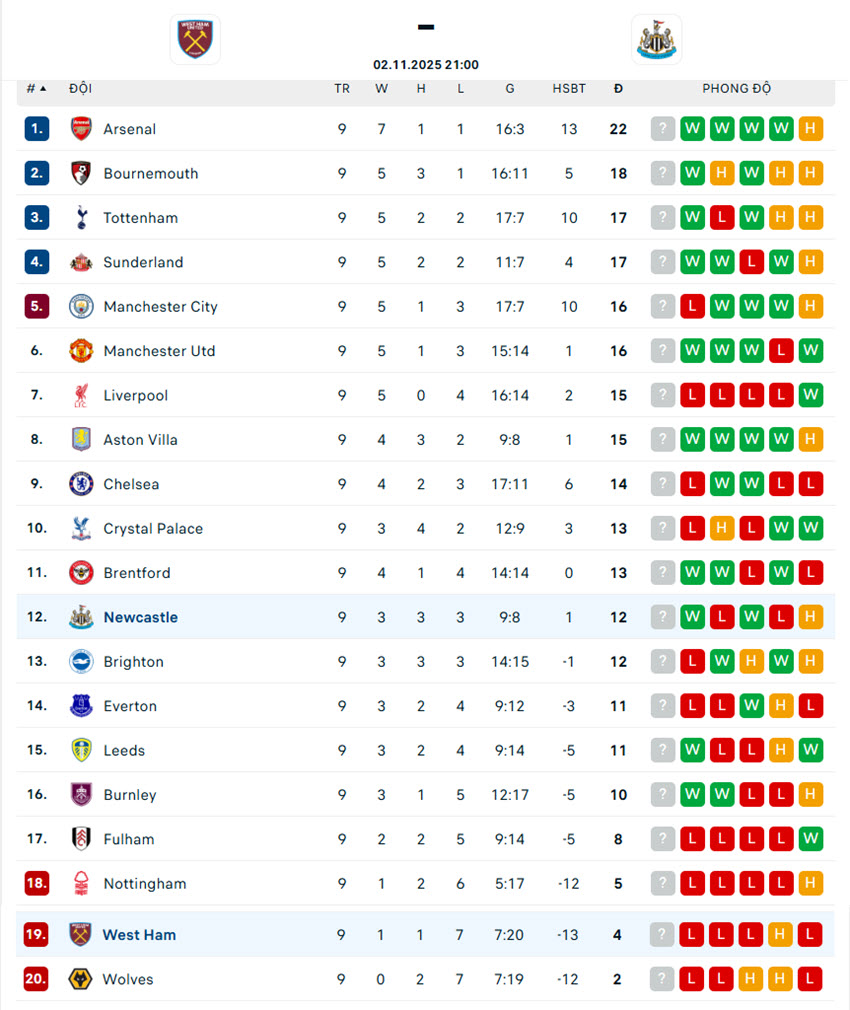Click the Everton club logo
This screenshot has width=850, height=1010.
pyautogui.click(x=81, y=706)
